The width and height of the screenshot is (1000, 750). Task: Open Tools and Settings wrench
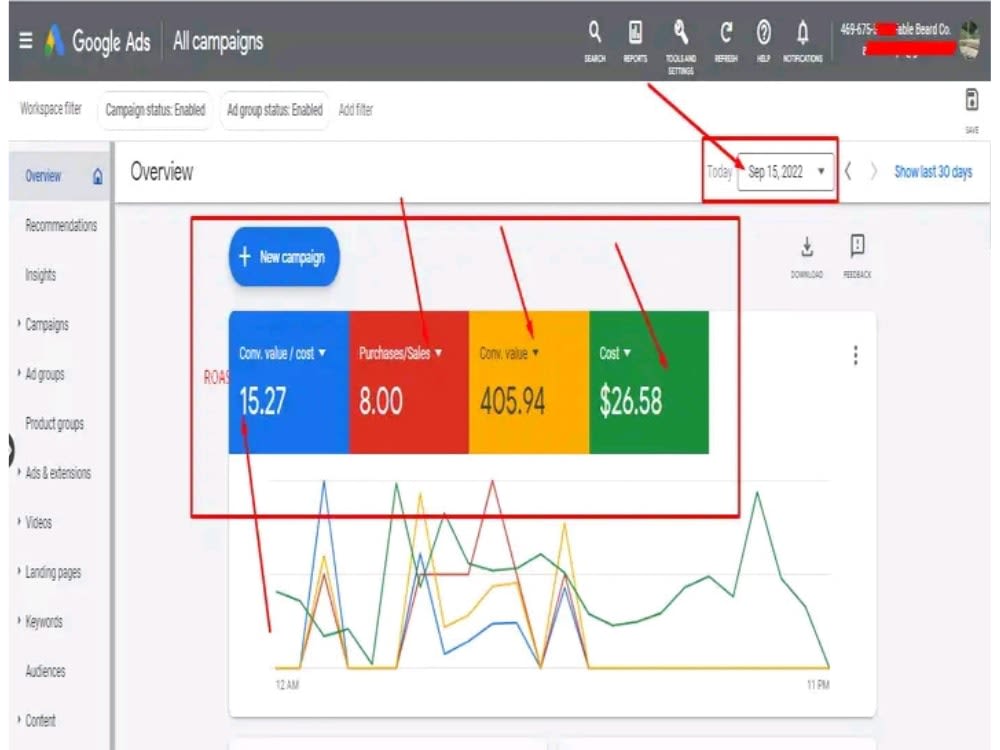point(680,46)
